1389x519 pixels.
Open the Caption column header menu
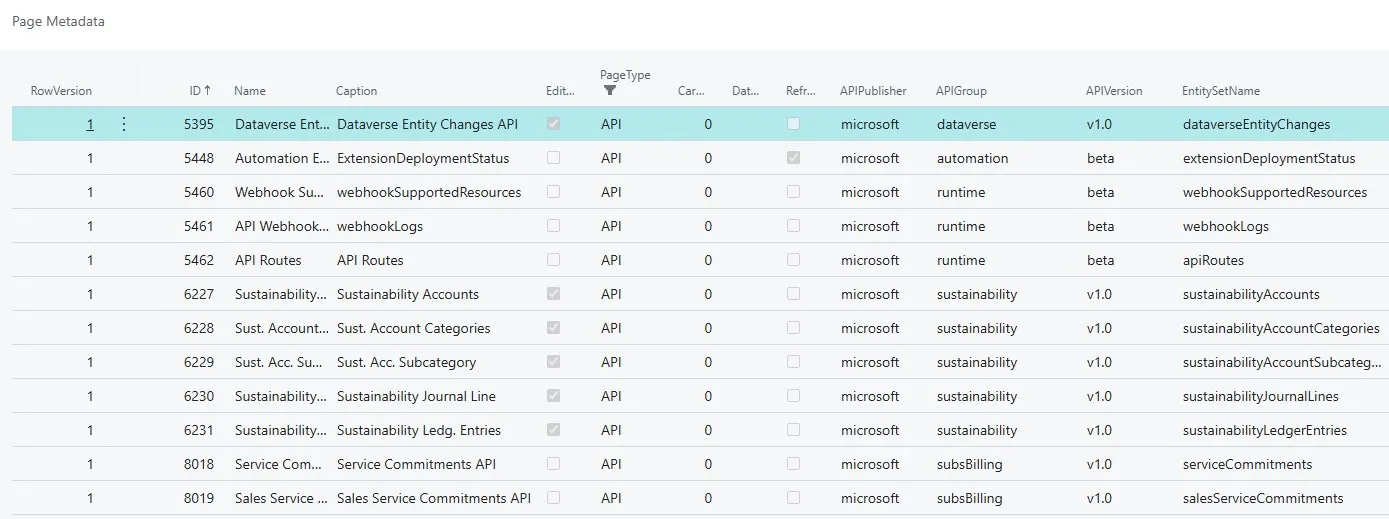[357, 91]
